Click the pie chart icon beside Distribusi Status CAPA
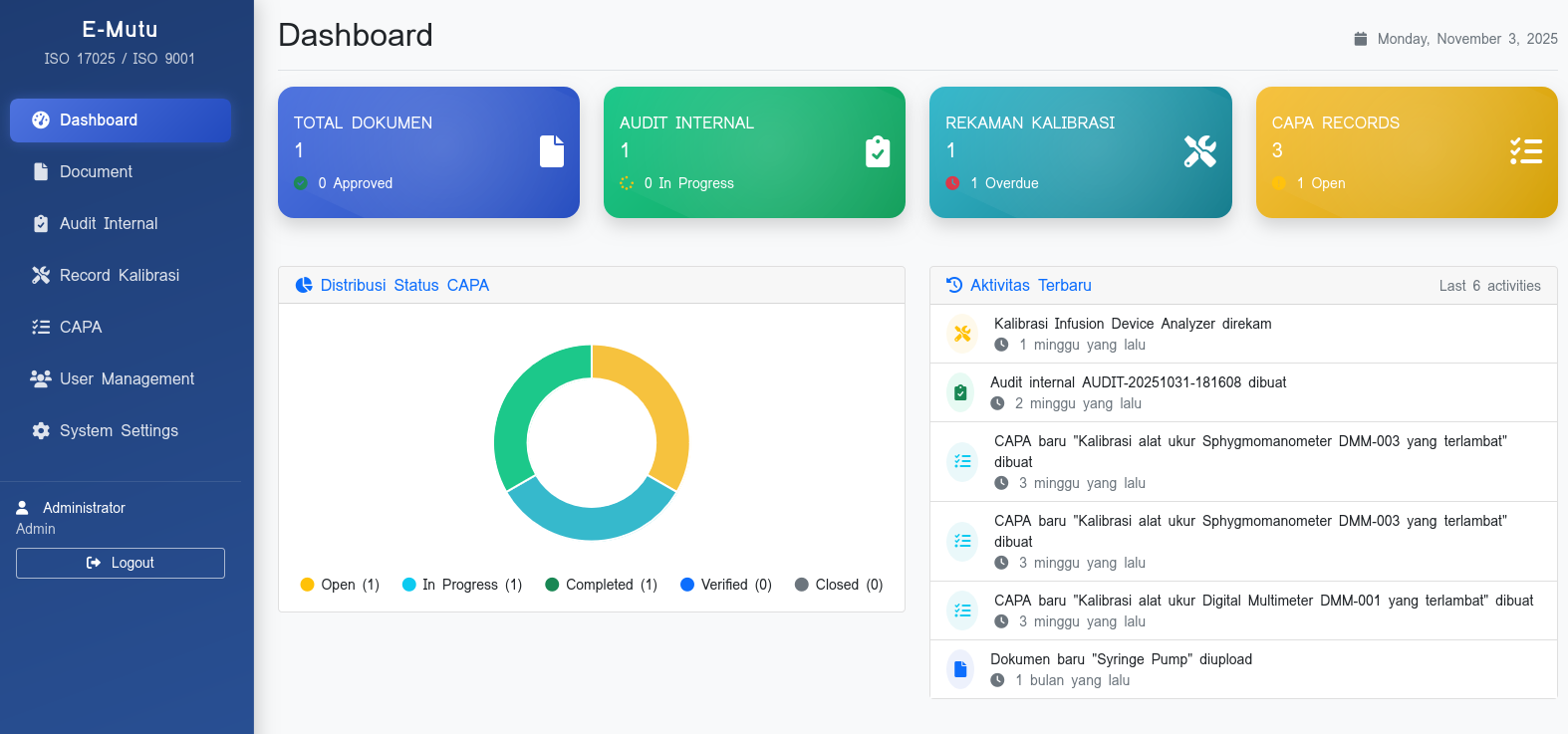The height and width of the screenshot is (734, 1568). tap(305, 286)
